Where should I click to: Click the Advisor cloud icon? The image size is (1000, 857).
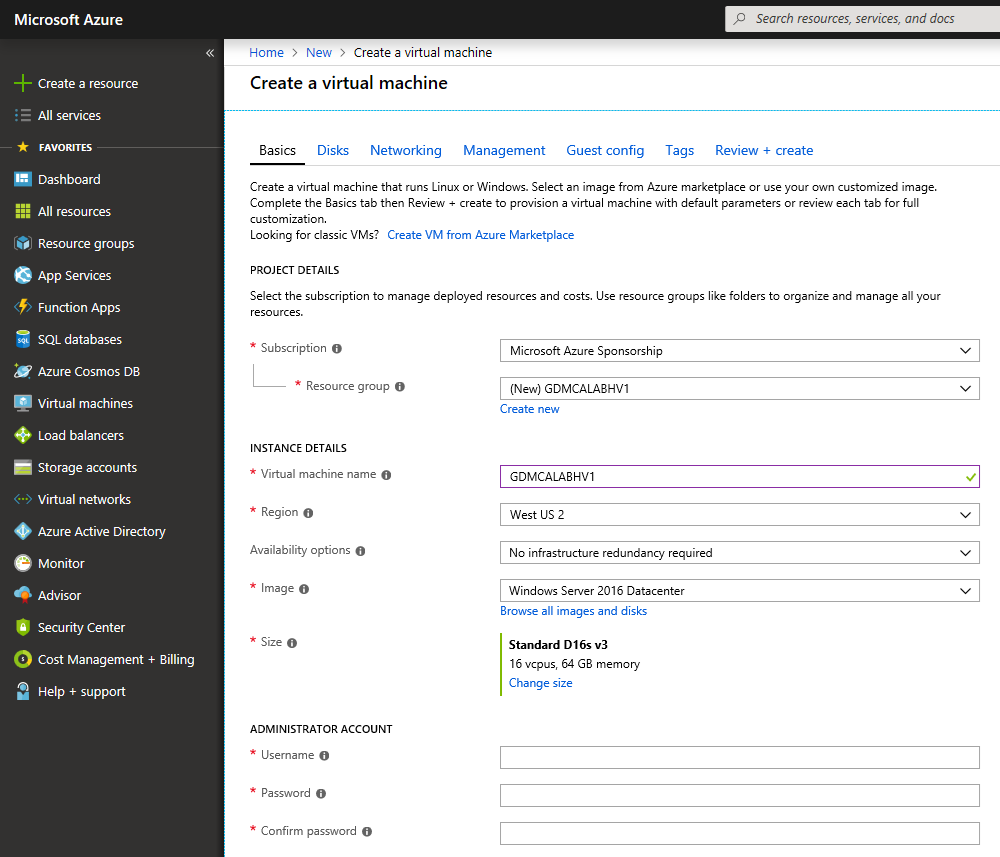[22, 595]
